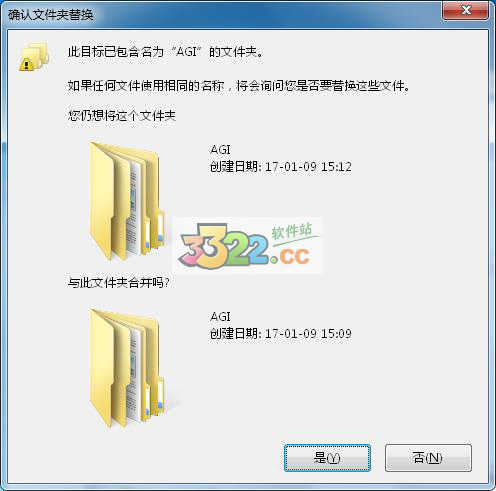This screenshot has height=491, width=496.
Task: Click the 创建日期 17-01-09 15:09 text
Action: (x=281, y=333)
